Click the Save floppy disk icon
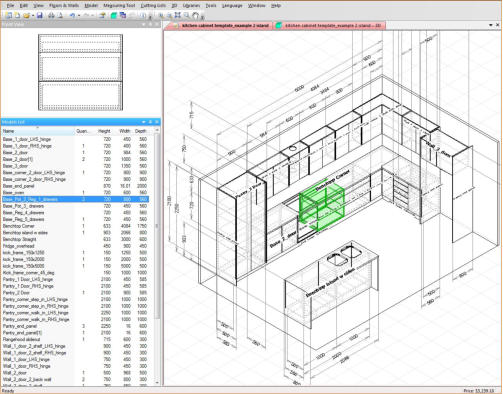The image size is (503, 394). [x=40, y=15]
